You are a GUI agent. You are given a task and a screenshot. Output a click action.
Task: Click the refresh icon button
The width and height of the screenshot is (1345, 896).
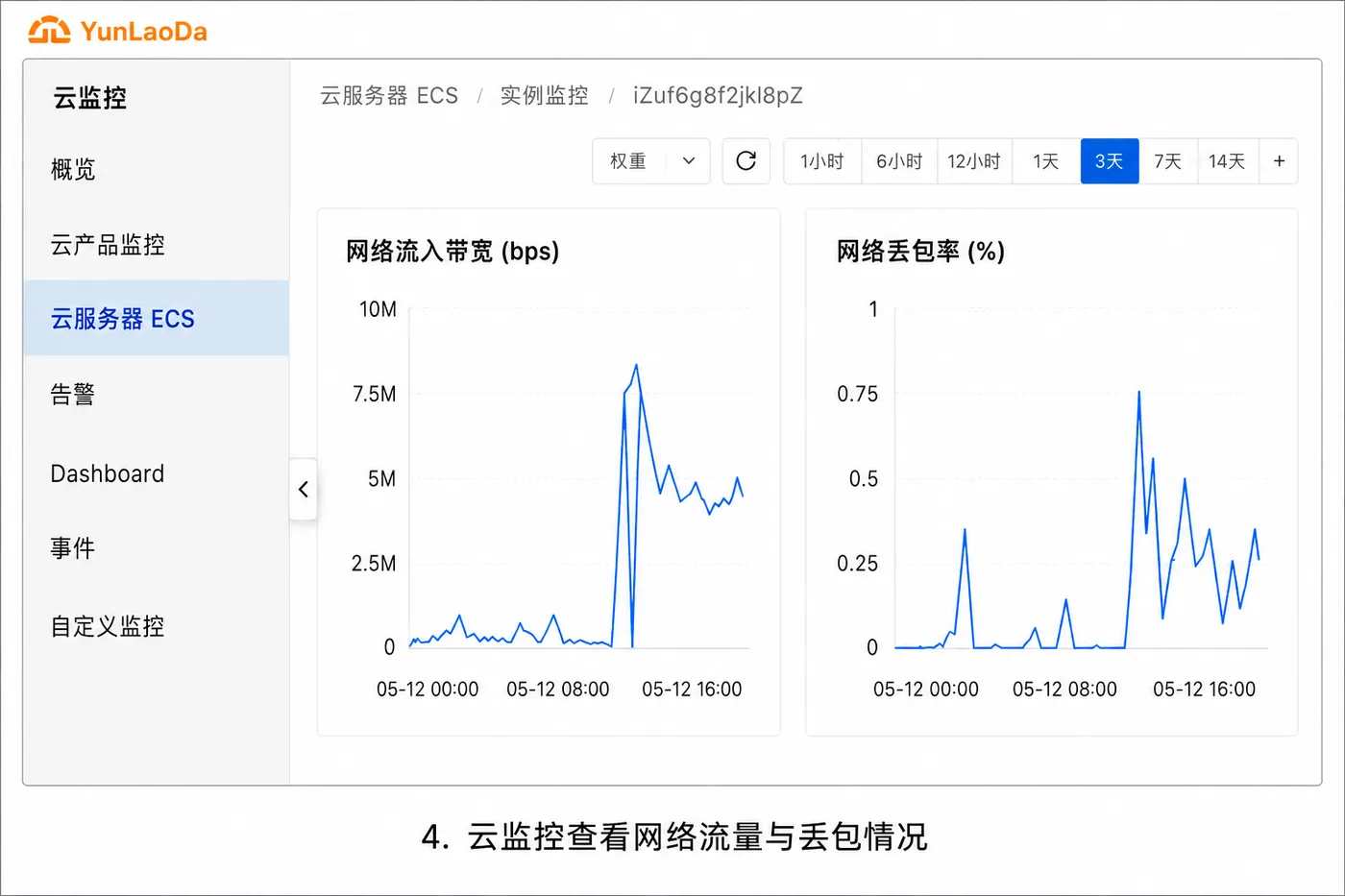point(746,161)
